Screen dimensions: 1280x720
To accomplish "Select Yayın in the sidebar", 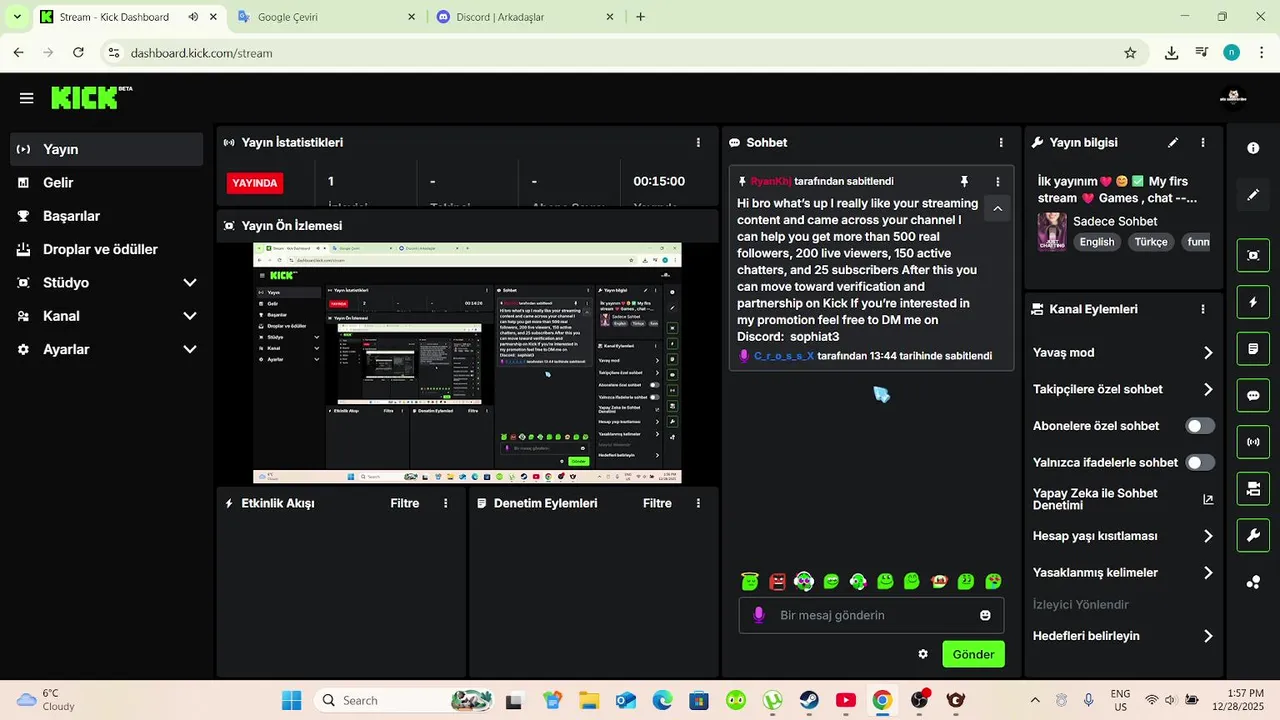I will click(x=107, y=149).
